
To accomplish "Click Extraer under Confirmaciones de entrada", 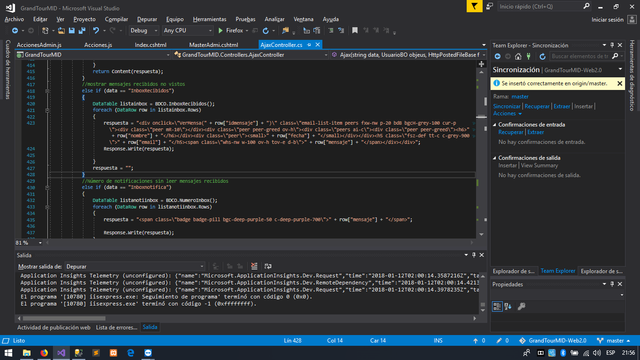I will click(536, 132).
